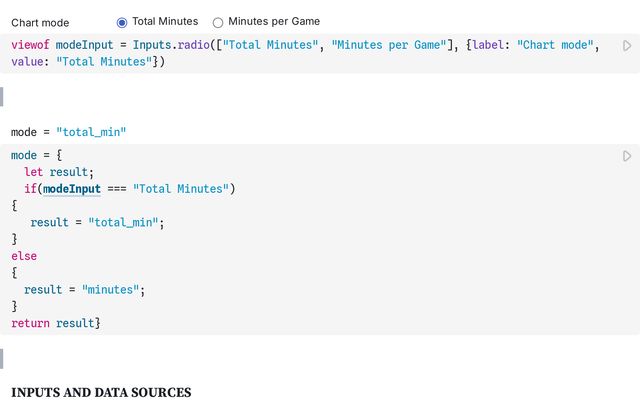
Task: Place cursor on the "let result;" line
Action: [59, 172]
